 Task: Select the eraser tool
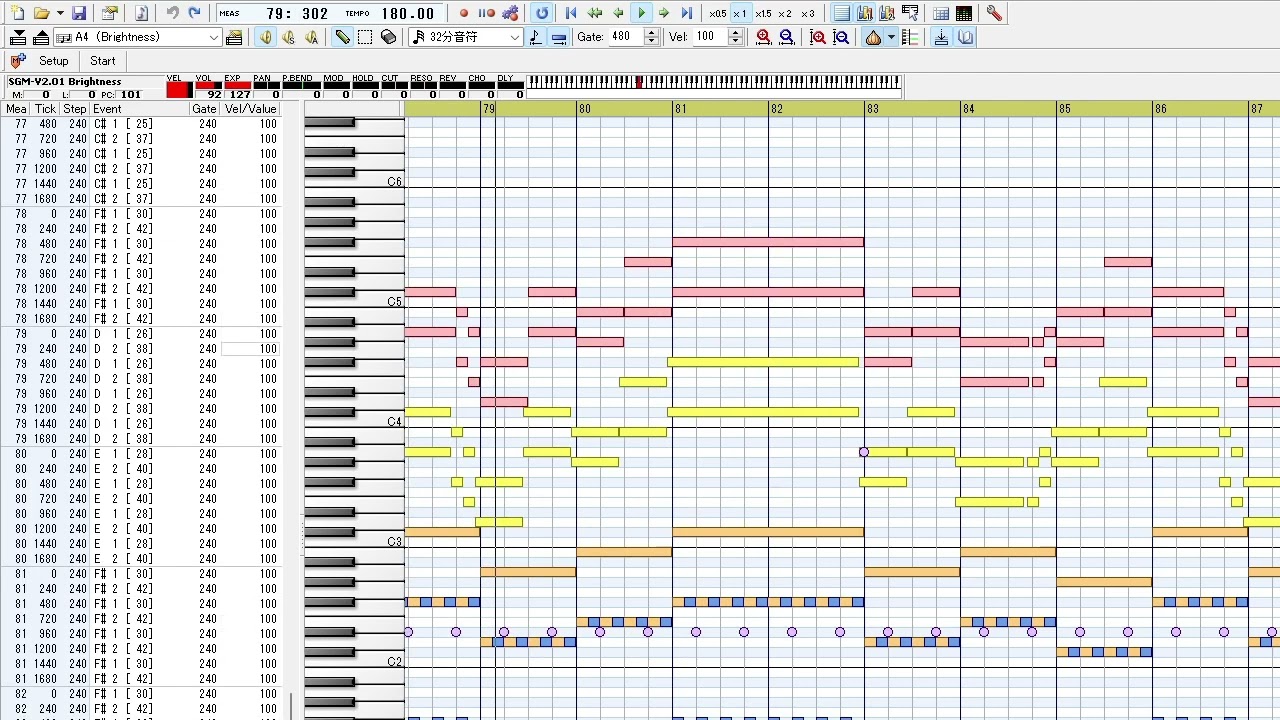[389, 37]
